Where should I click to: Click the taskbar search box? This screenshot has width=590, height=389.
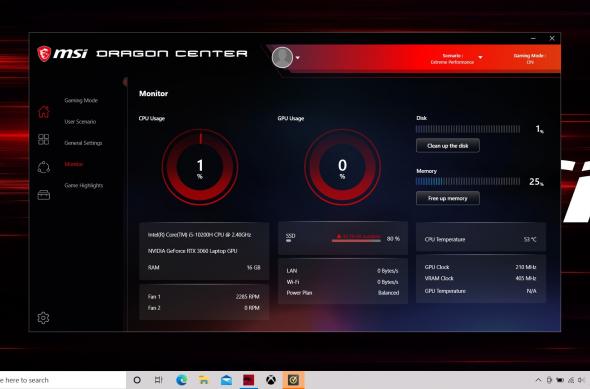pos(62,380)
